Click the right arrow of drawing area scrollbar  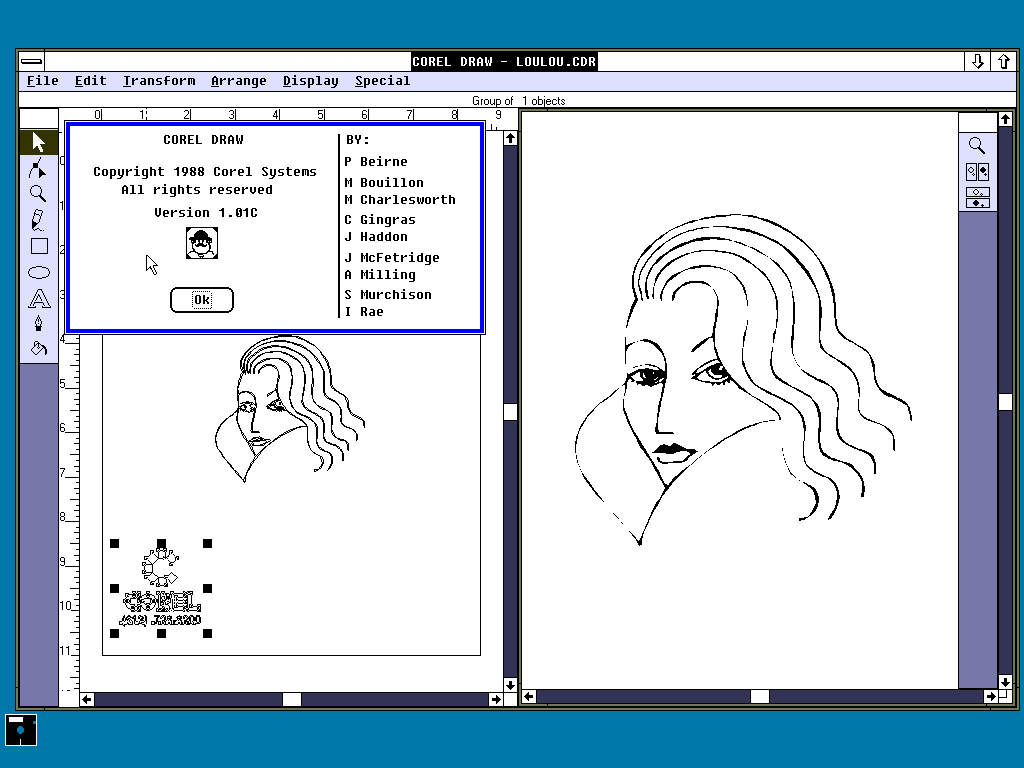pos(496,699)
